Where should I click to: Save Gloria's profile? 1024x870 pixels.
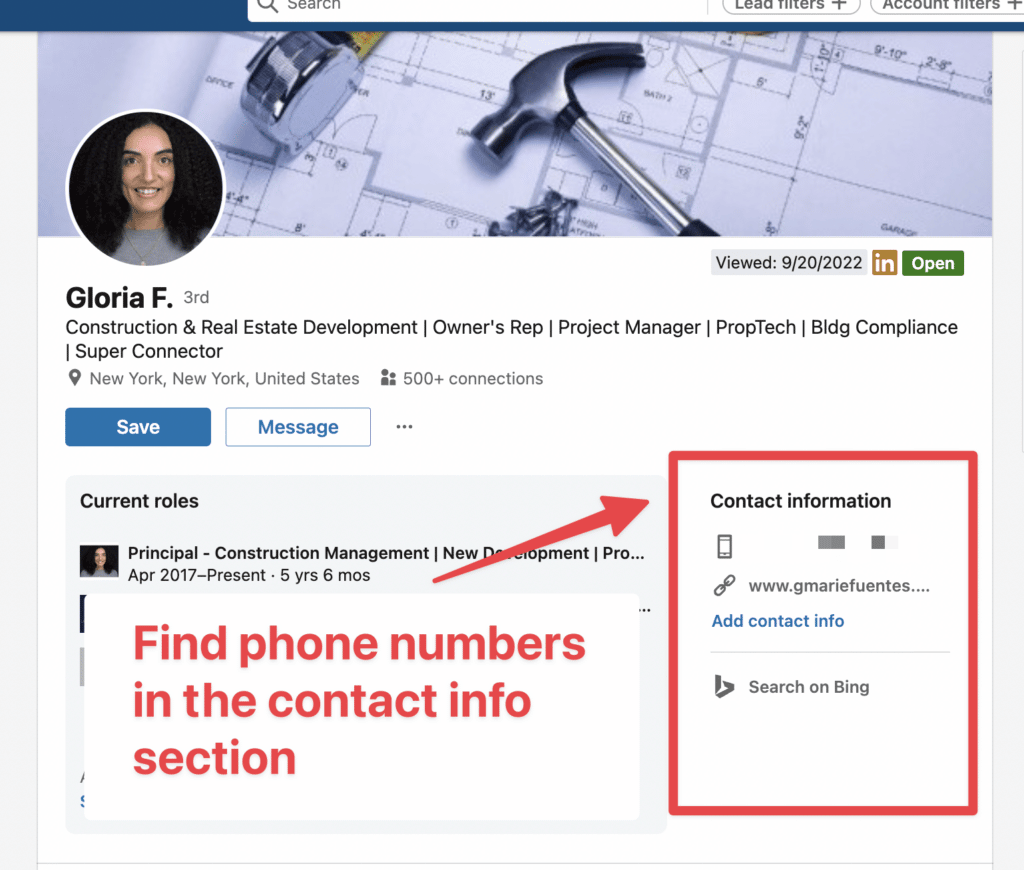[137, 426]
